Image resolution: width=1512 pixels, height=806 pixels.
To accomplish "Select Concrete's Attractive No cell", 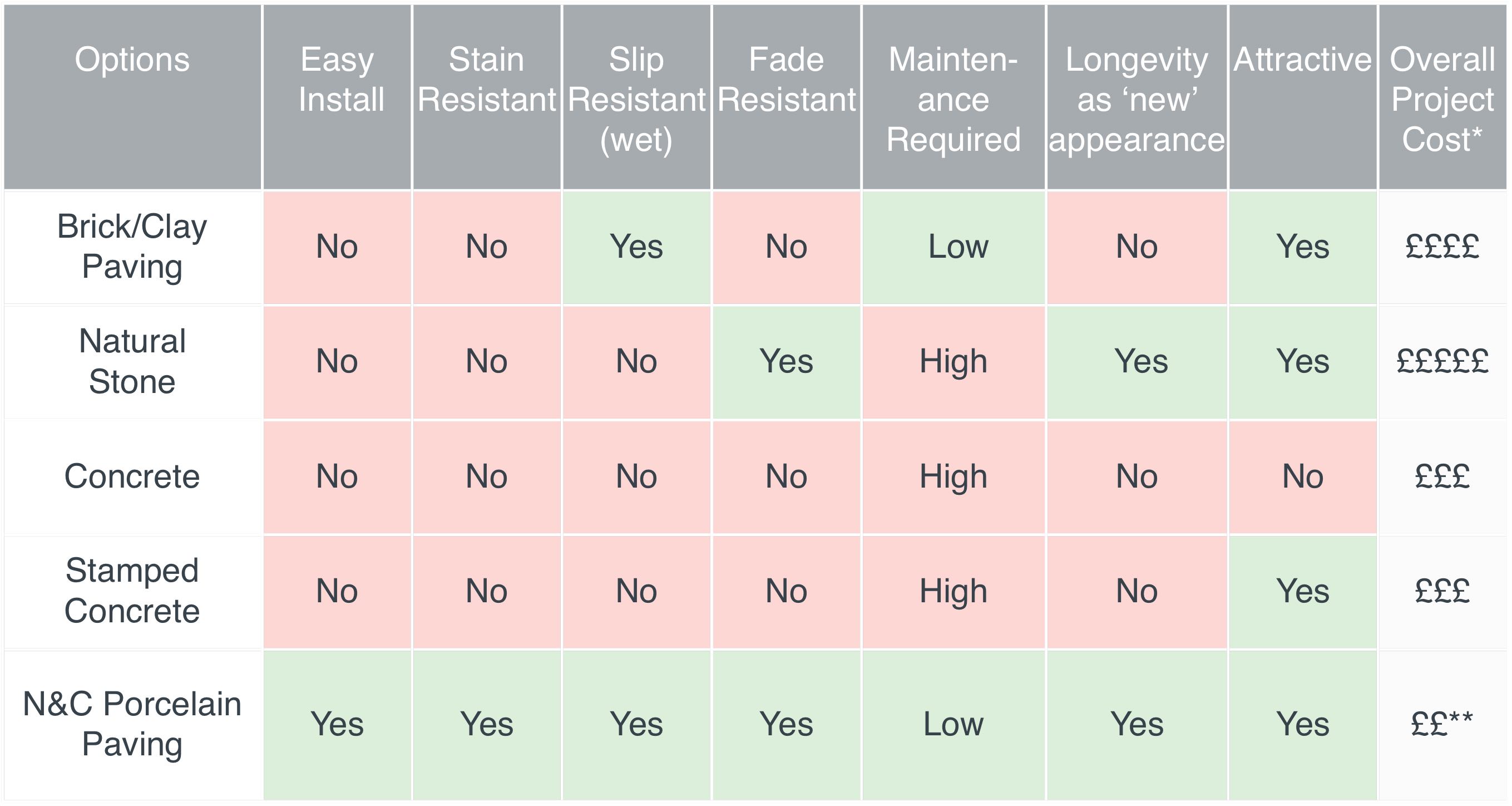I will click(1303, 476).
